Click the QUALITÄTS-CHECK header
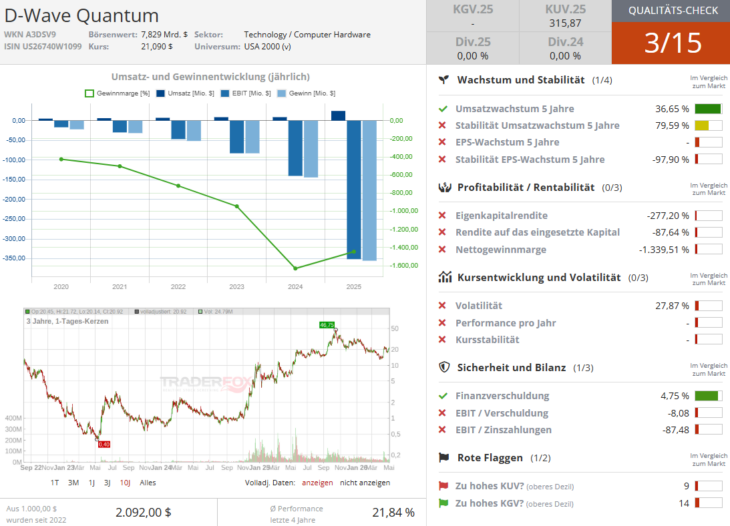This screenshot has height=526, width=730. [673, 11]
